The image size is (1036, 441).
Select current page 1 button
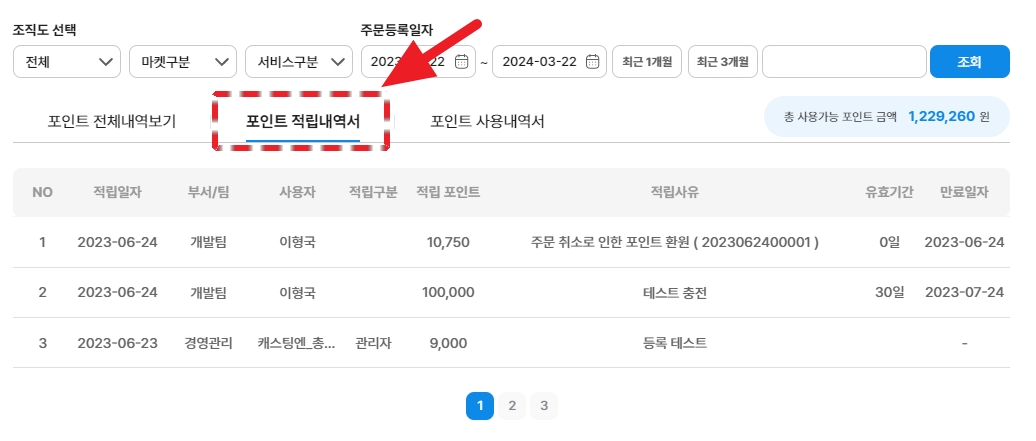pyautogui.click(x=480, y=406)
